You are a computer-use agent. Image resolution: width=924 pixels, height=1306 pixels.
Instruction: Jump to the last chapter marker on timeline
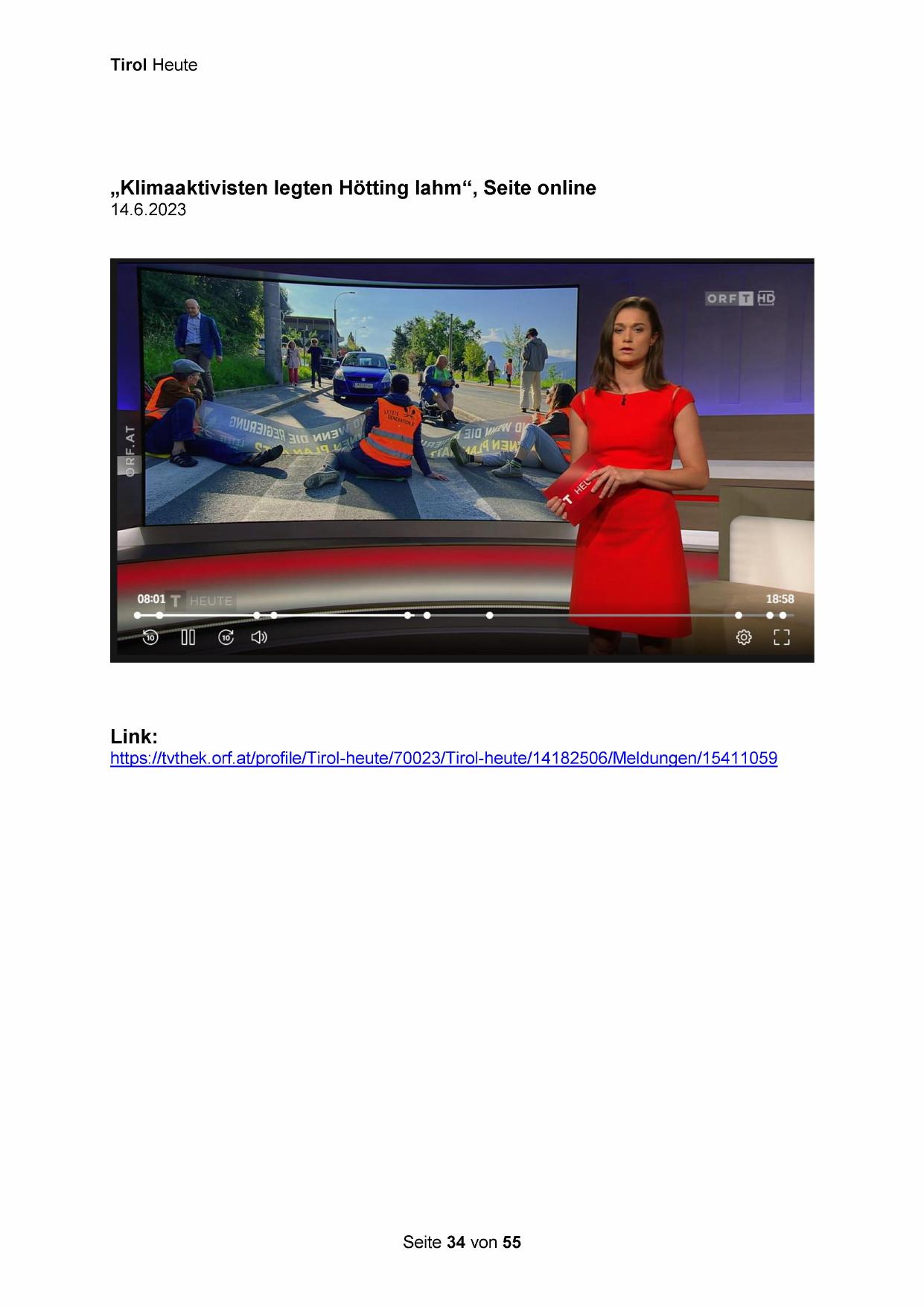pyautogui.click(x=783, y=616)
